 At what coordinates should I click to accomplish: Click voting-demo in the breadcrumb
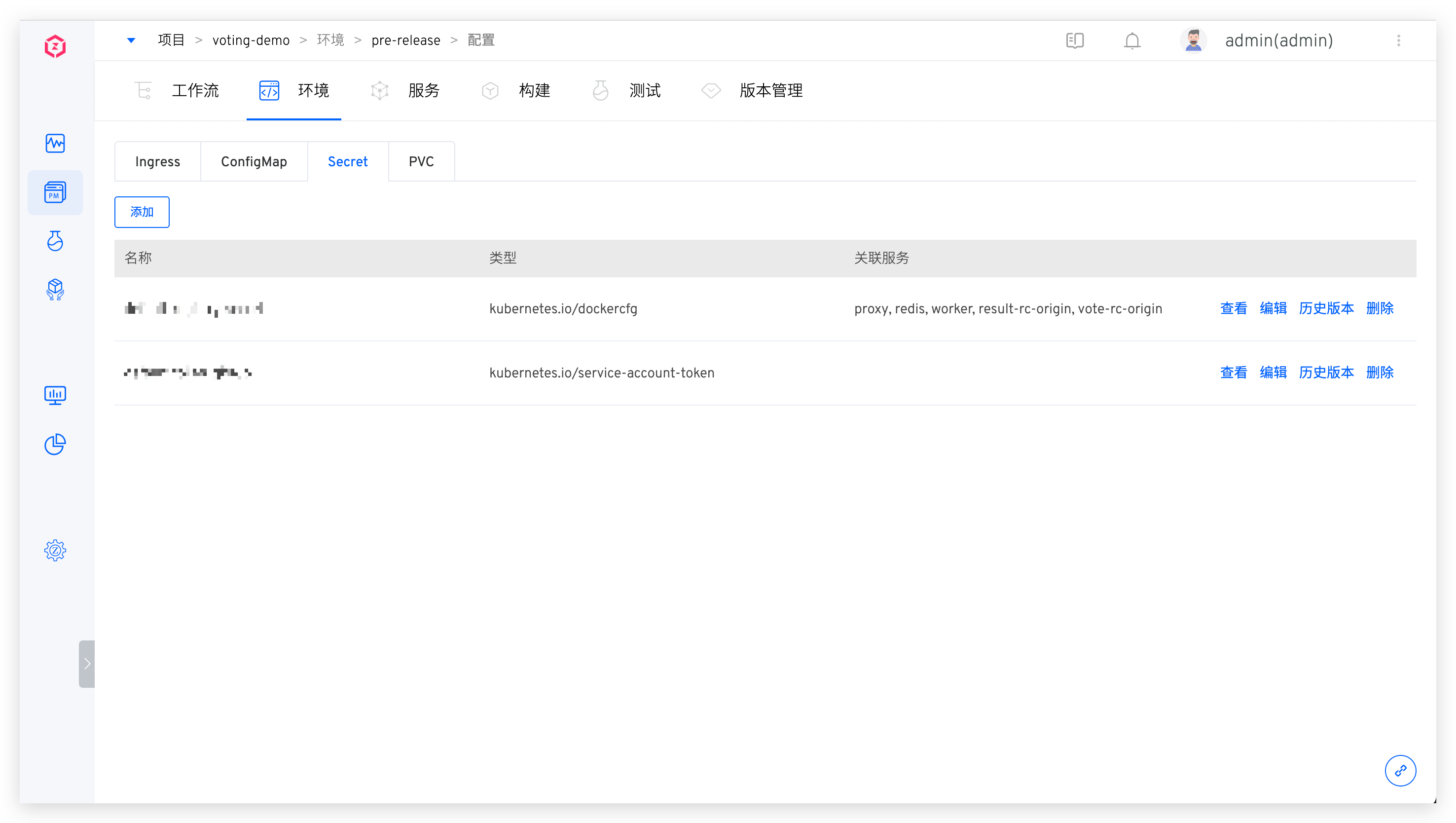(x=251, y=40)
